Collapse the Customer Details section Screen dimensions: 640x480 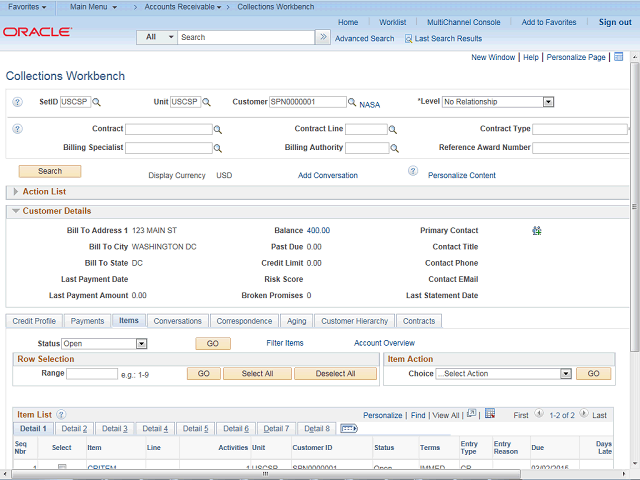click(x=15, y=211)
